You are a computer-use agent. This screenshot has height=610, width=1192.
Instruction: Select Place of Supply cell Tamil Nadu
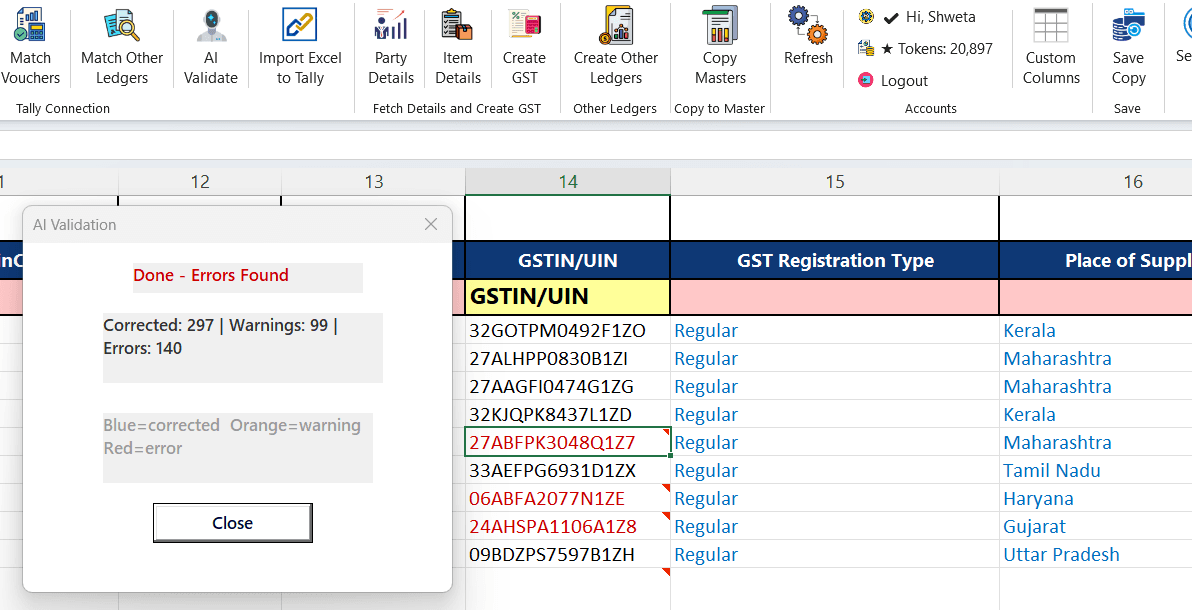[x=1052, y=470]
